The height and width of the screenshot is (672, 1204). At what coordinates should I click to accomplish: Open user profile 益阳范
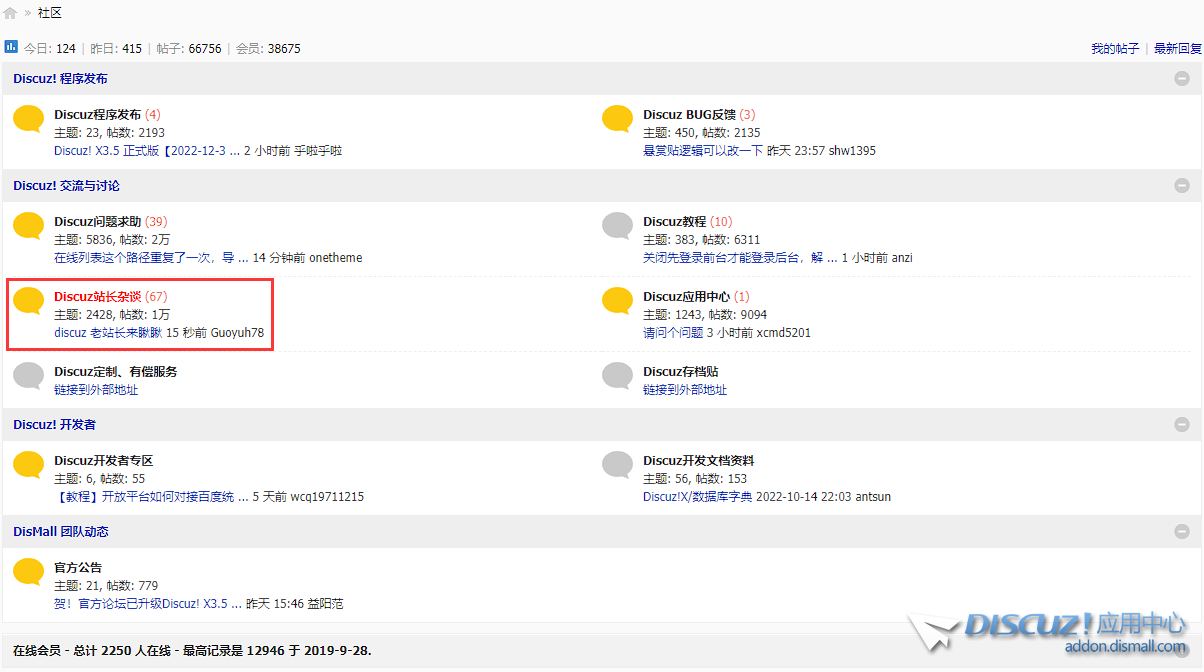point(326,604)
